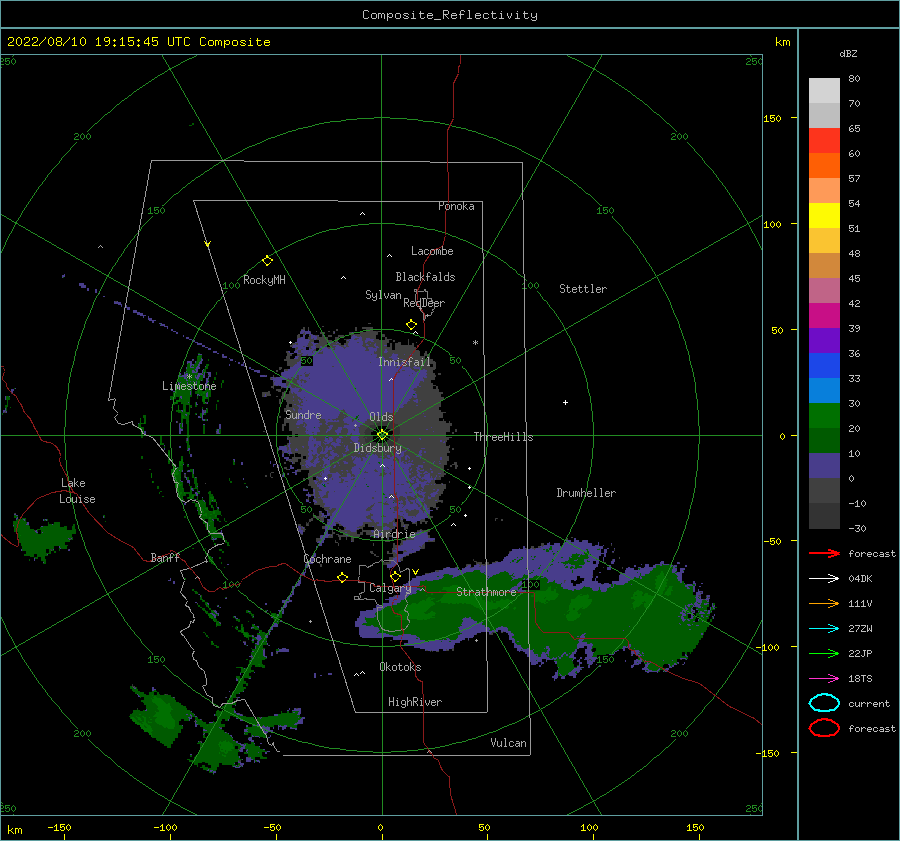Viewport: 900px width, 841px height.
Task: Click the Vulcan town label
Action: 509,743
